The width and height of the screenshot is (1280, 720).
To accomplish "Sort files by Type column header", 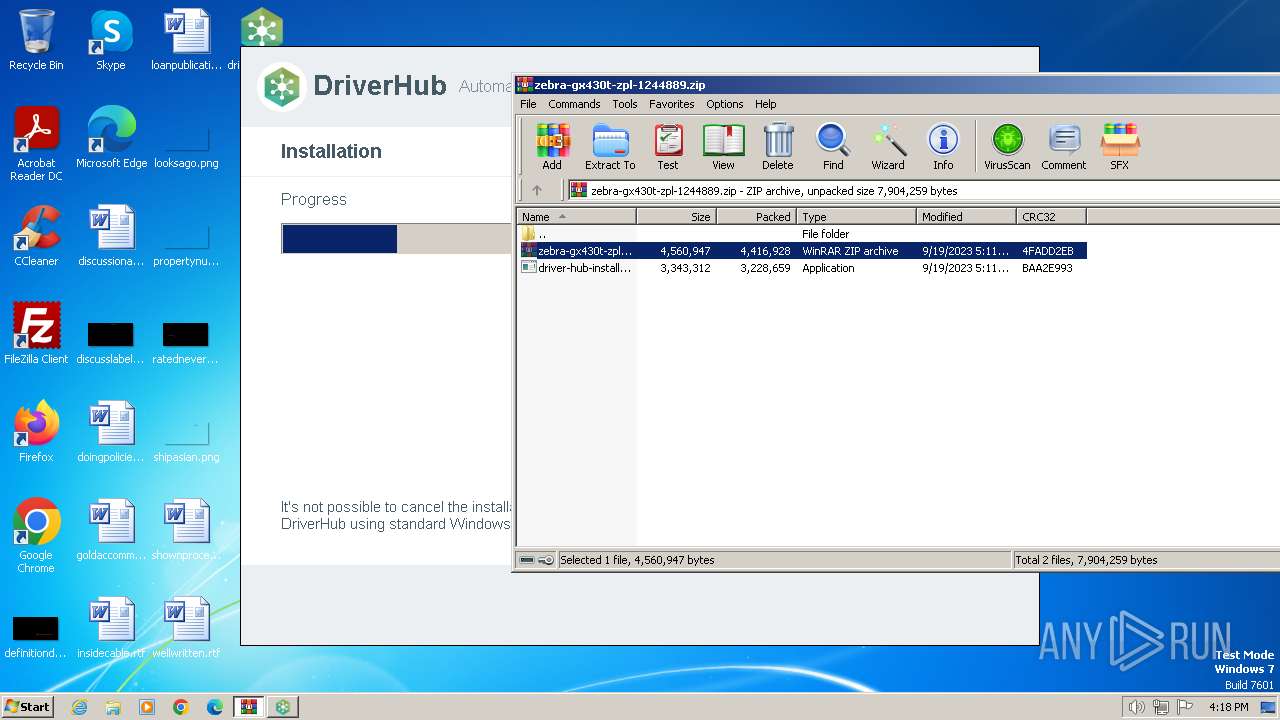I will 856,216.
